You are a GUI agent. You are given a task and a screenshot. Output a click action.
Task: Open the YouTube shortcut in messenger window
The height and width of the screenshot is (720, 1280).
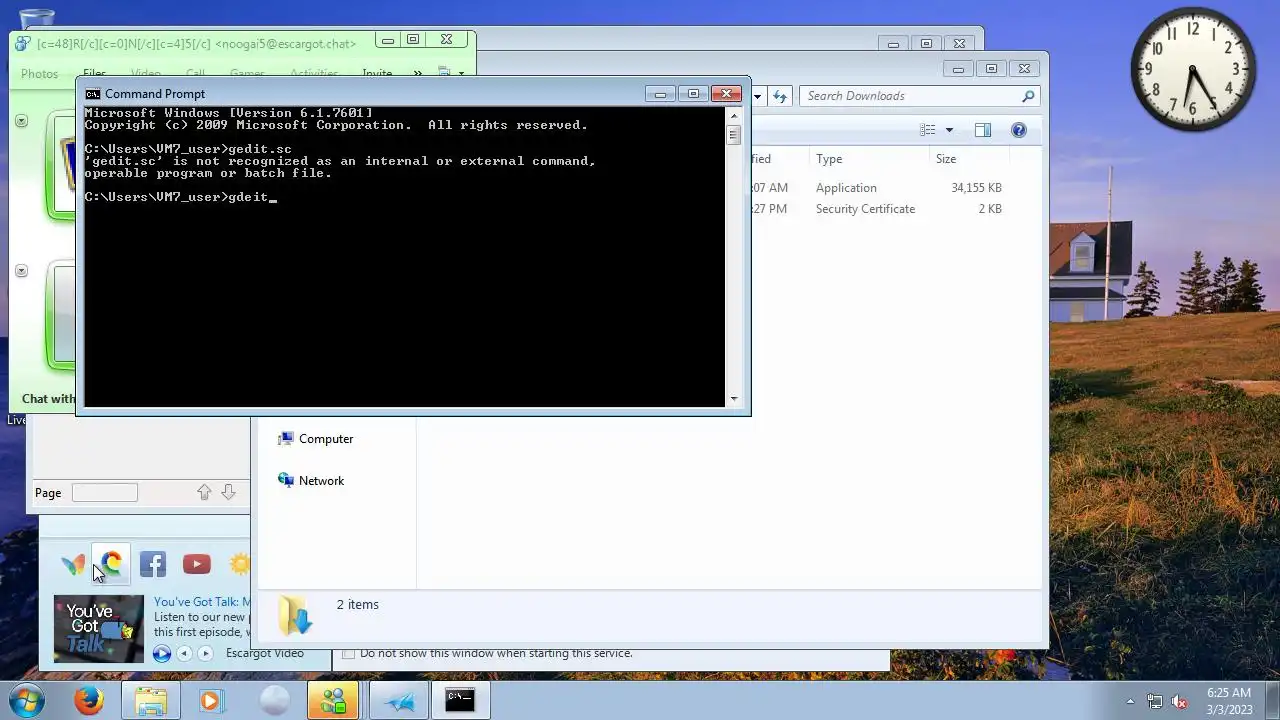(x=196, y=564)
